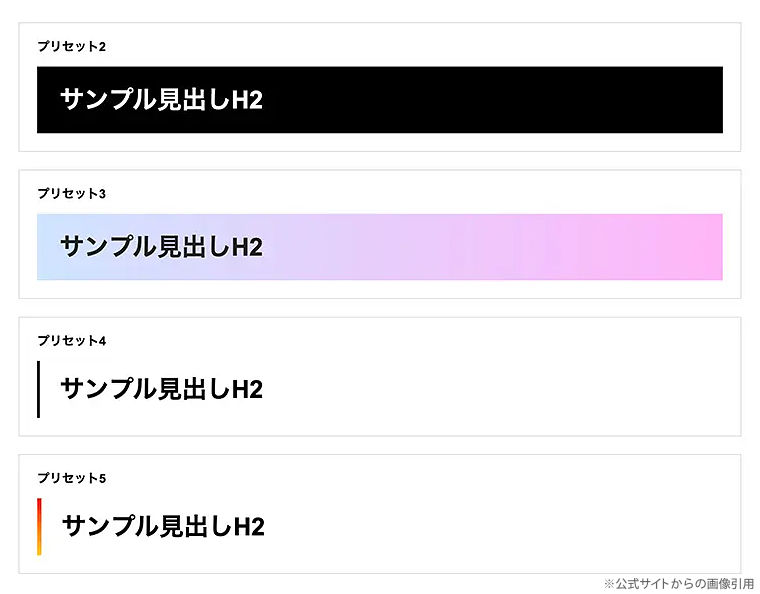Click the red-orange gradient vertical bar in preset 5

point(39,526)
